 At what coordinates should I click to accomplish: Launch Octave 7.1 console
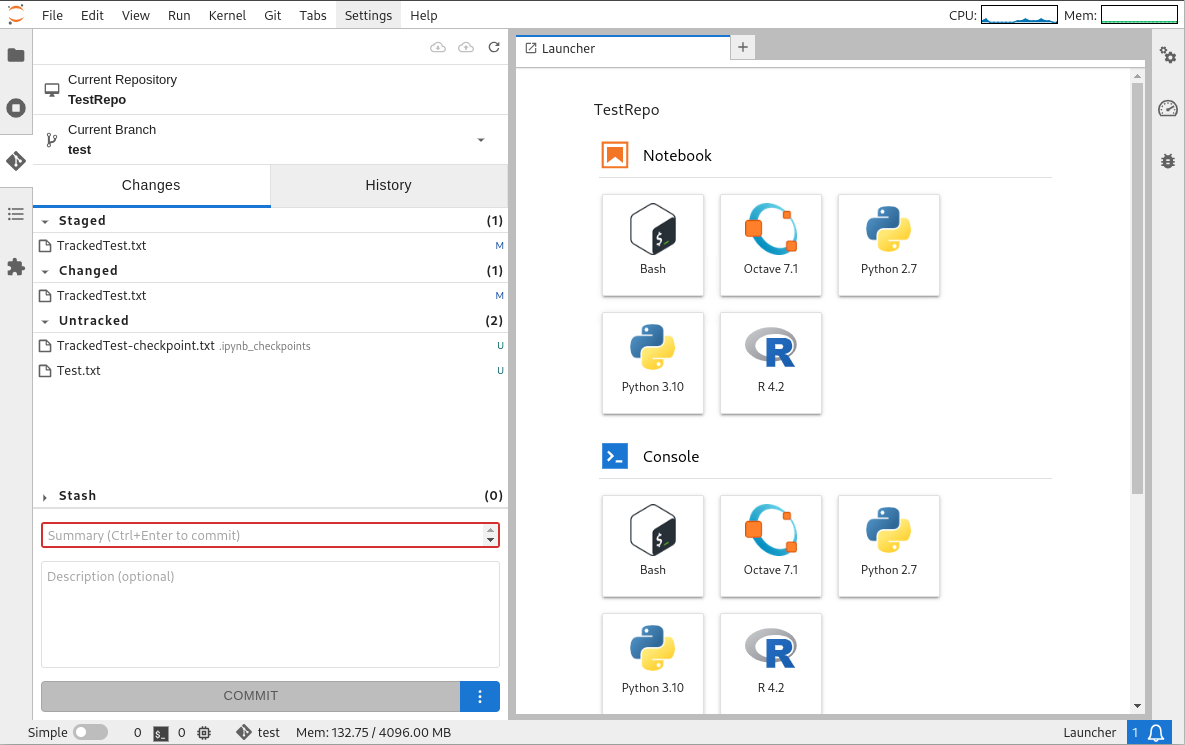(x=771, y=546)
